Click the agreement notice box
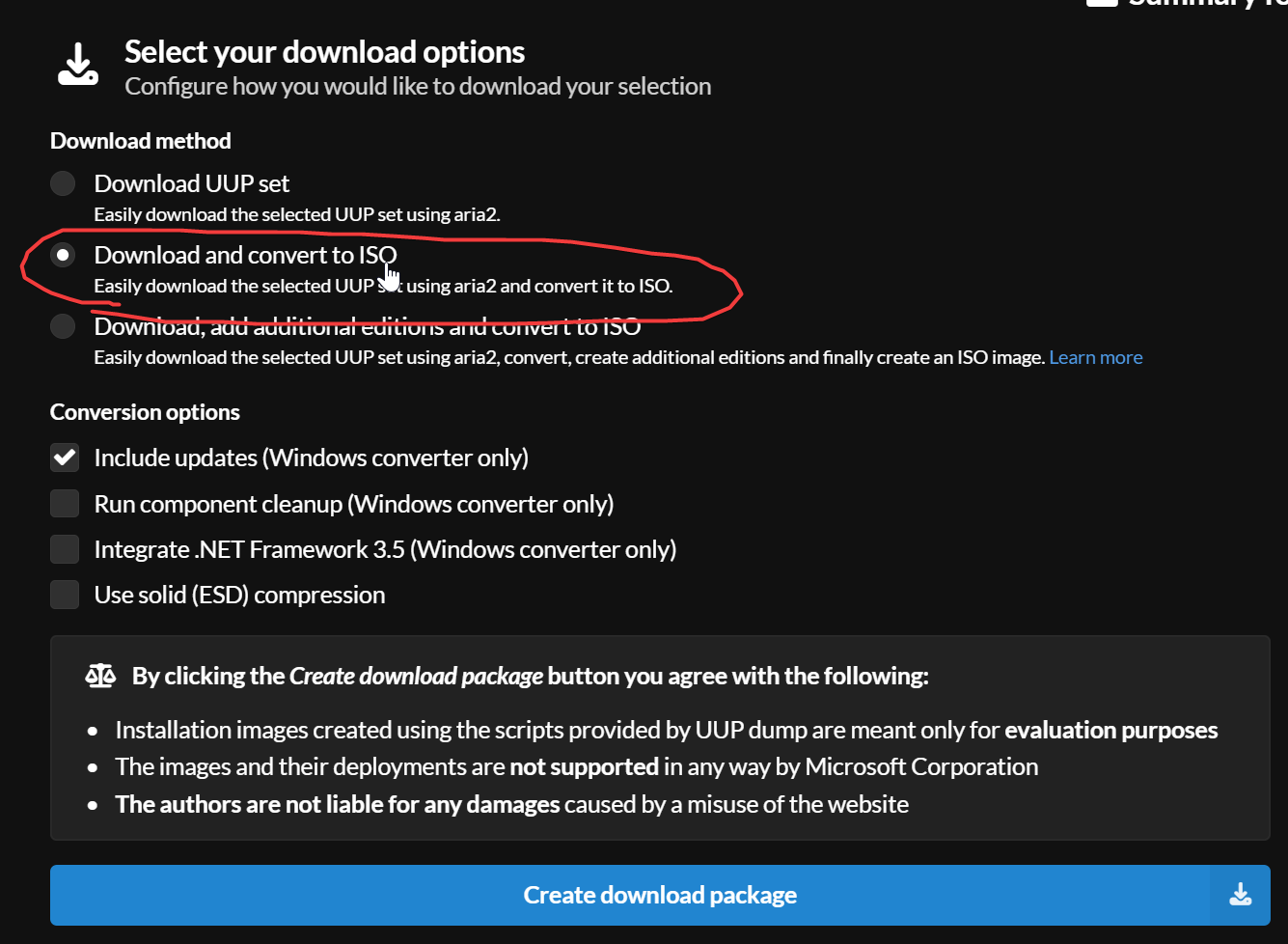 pos(659,736)
